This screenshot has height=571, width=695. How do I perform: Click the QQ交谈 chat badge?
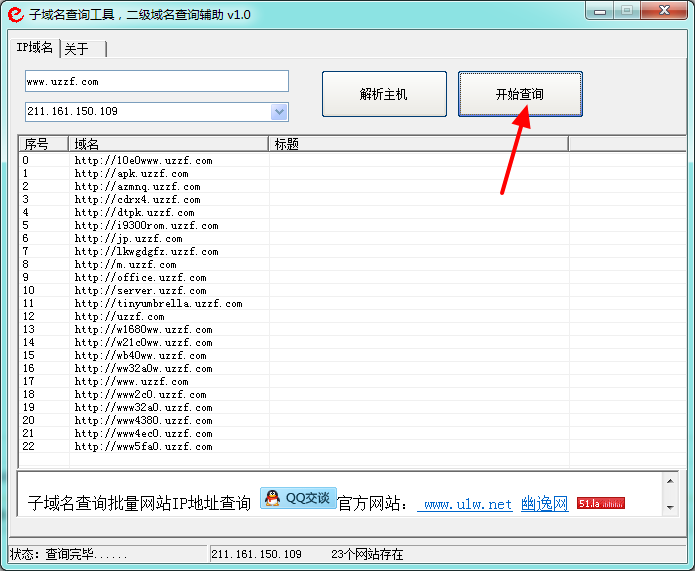tap(298, 498)
